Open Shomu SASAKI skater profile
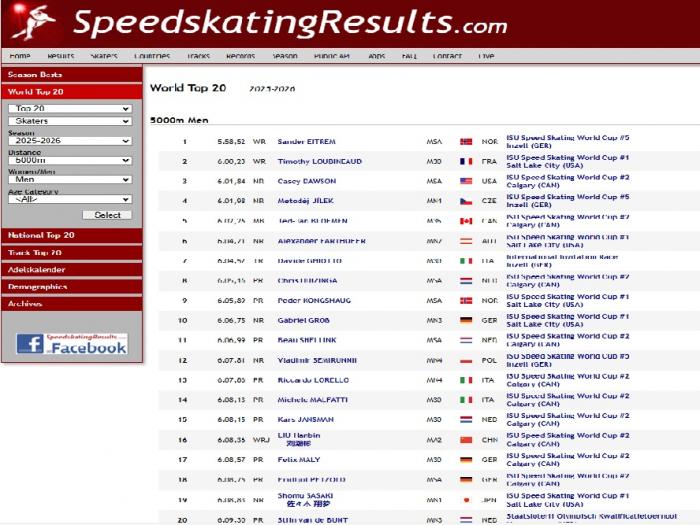This screenshot has height=525, width=700. click(305, 500)
